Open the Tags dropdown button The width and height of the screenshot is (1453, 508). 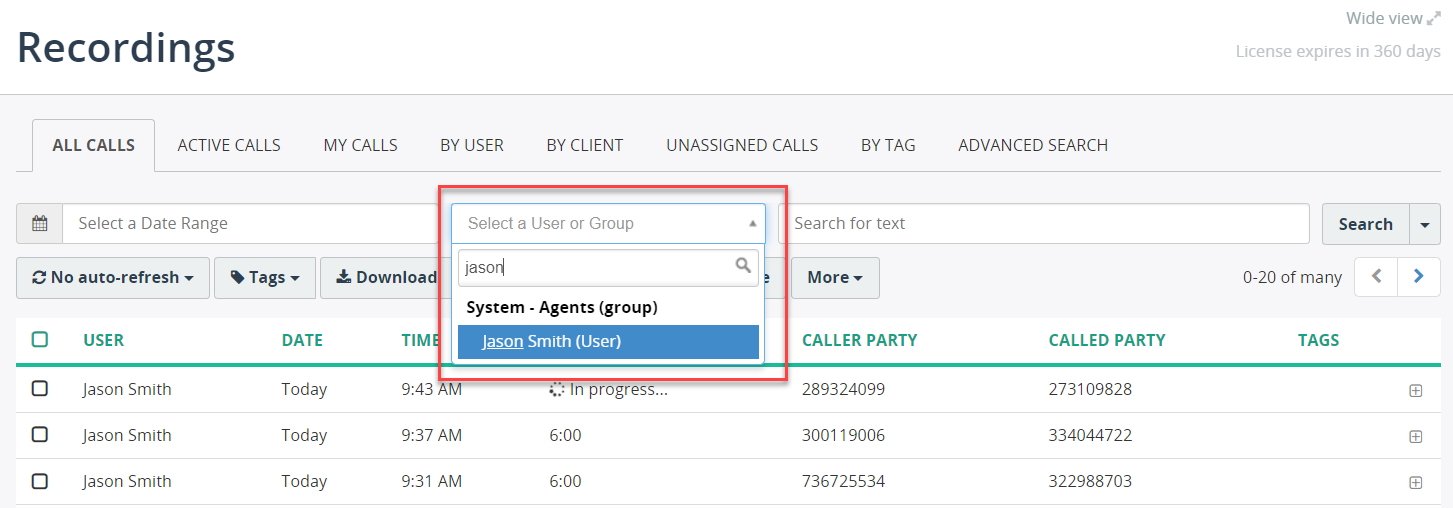point(265,278)
